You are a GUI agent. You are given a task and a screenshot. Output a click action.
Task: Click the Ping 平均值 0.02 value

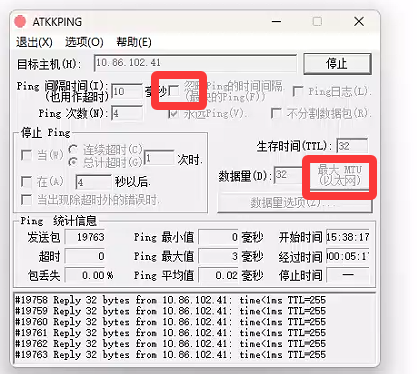[x=218, y=275]
